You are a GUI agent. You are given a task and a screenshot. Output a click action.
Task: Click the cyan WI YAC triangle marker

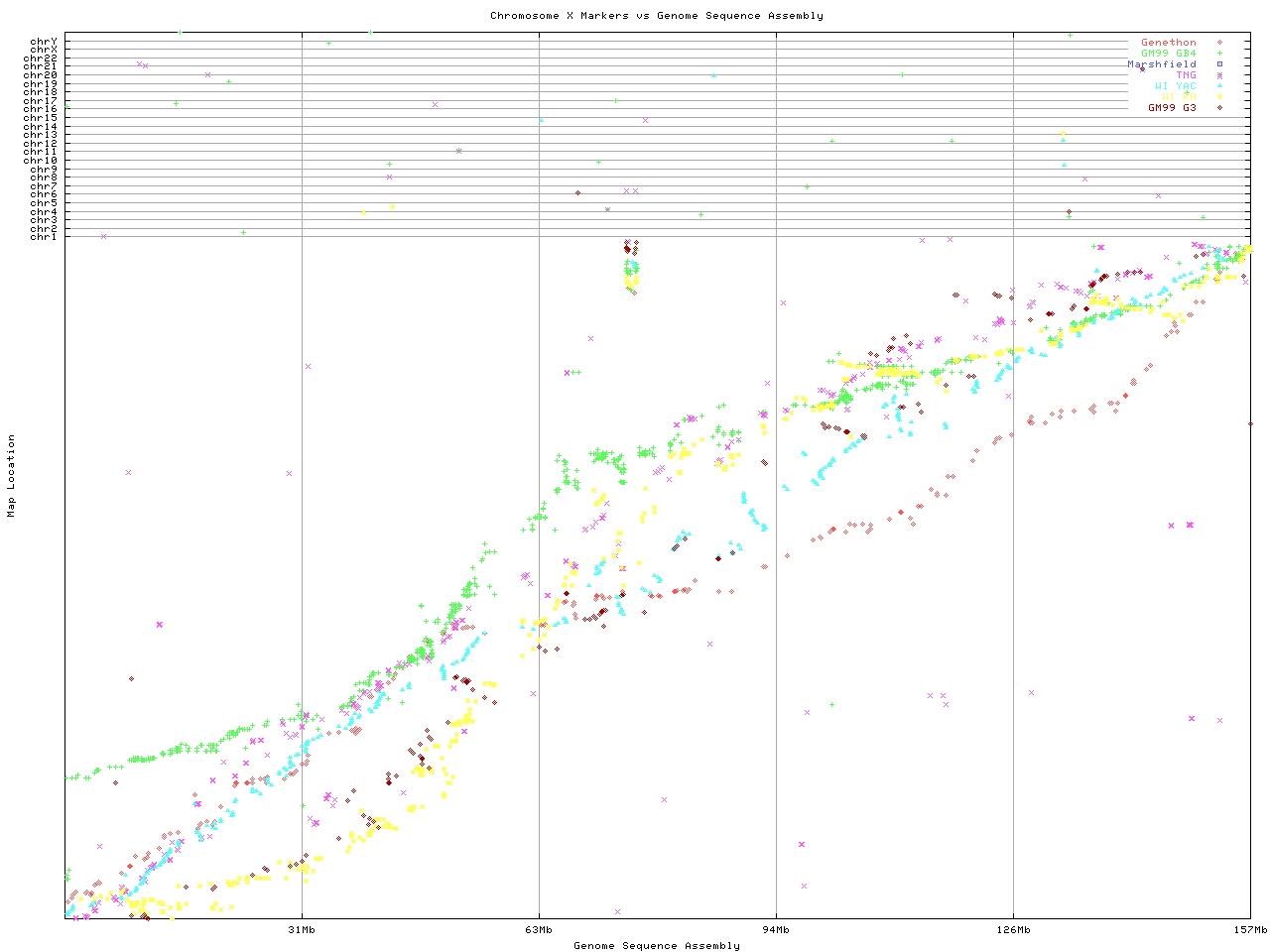pyautogui.click(x=1219, y=86)
